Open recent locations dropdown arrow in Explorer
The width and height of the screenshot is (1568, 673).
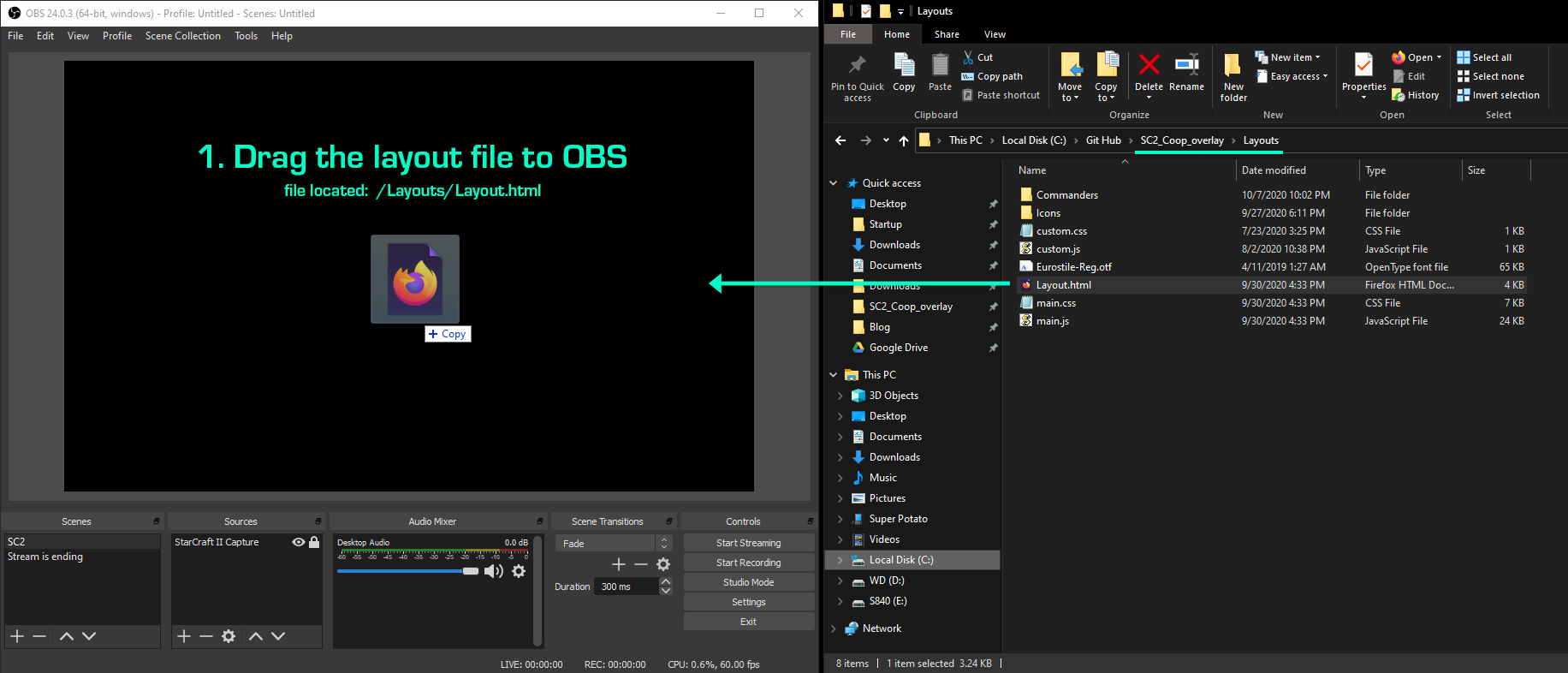(886, 140)
